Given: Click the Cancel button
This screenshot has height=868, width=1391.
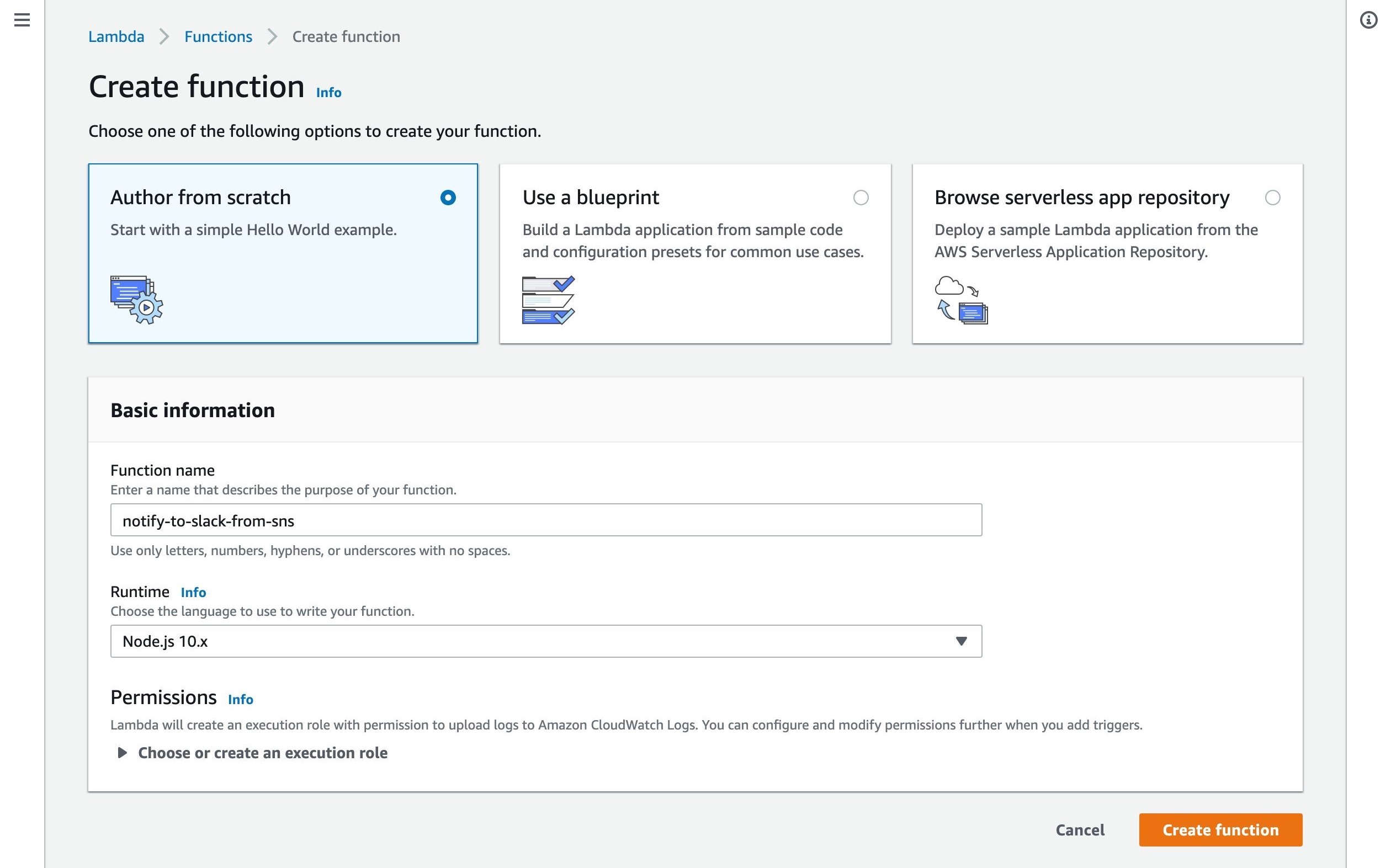Looking at the screenshot, I should point(1079,829).
